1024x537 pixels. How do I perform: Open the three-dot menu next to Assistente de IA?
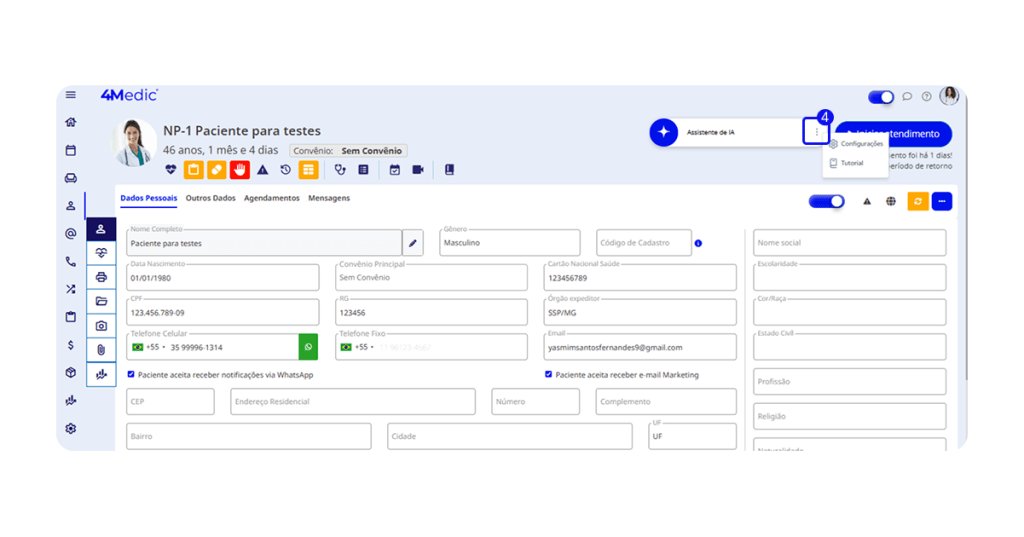[x=817, y=132]
